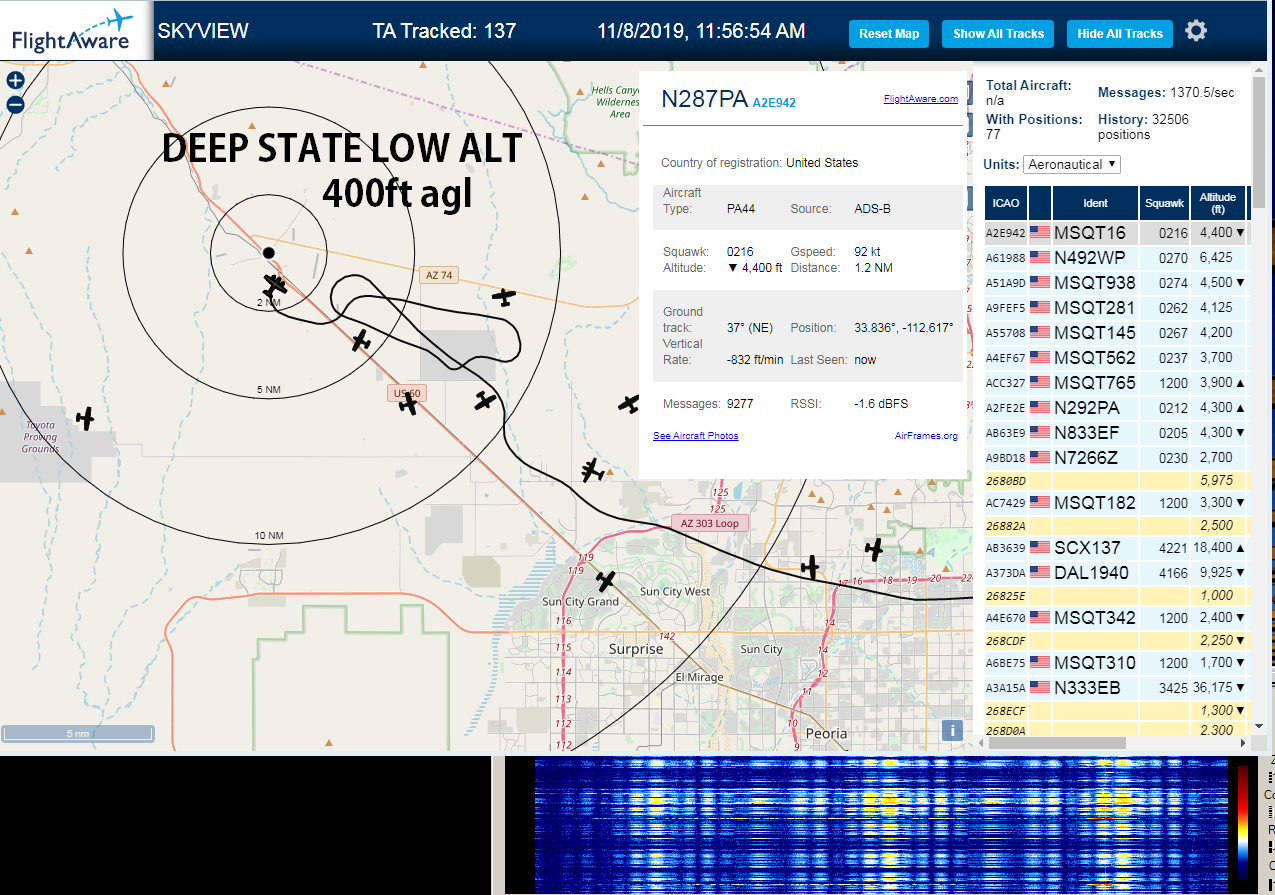Open settings gear in header
Viewport: 1275px width, 895px height.
1196,31
